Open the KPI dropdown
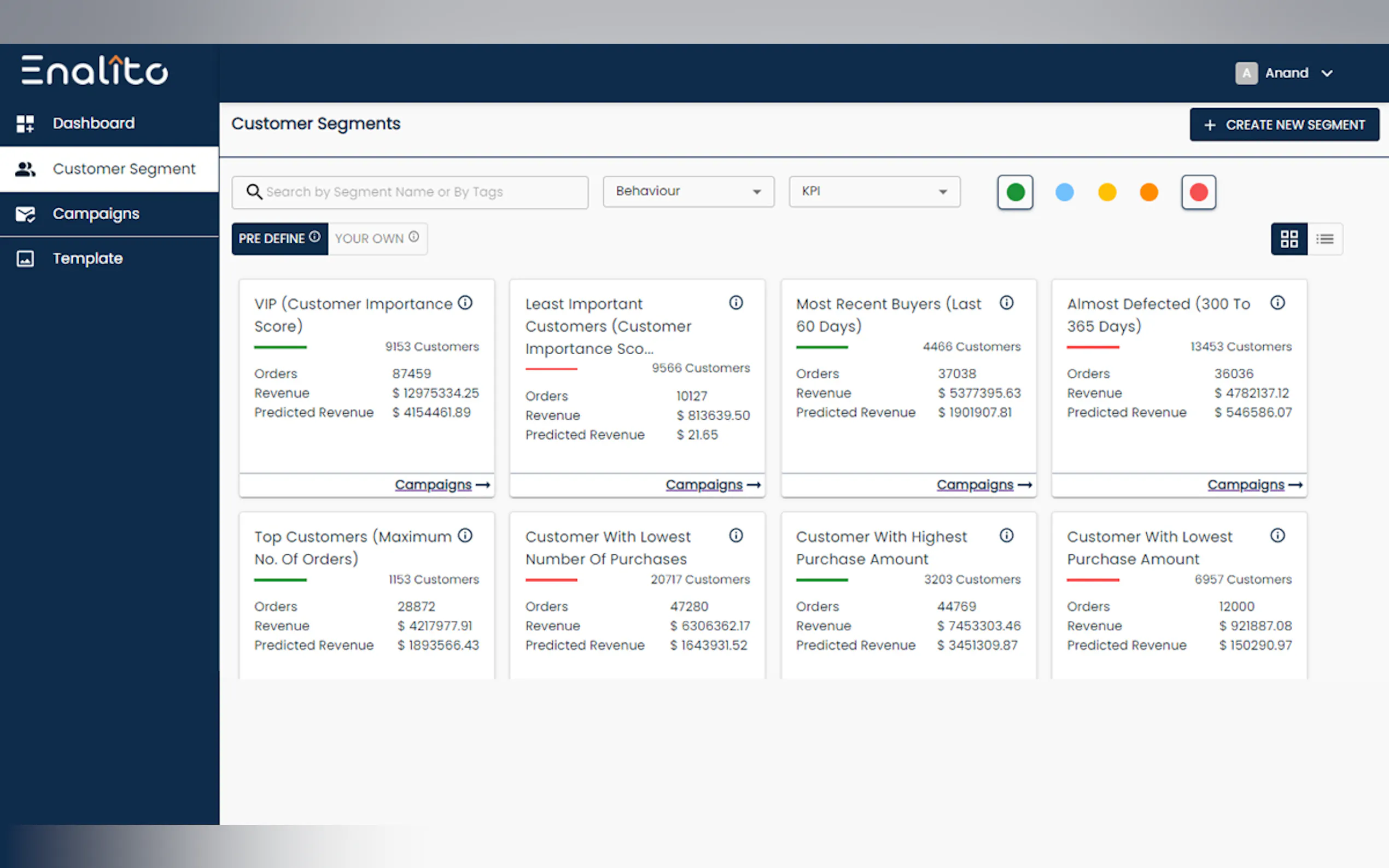Image resolution: width=1389 pixels, height=868 pixels. point(874,191)
